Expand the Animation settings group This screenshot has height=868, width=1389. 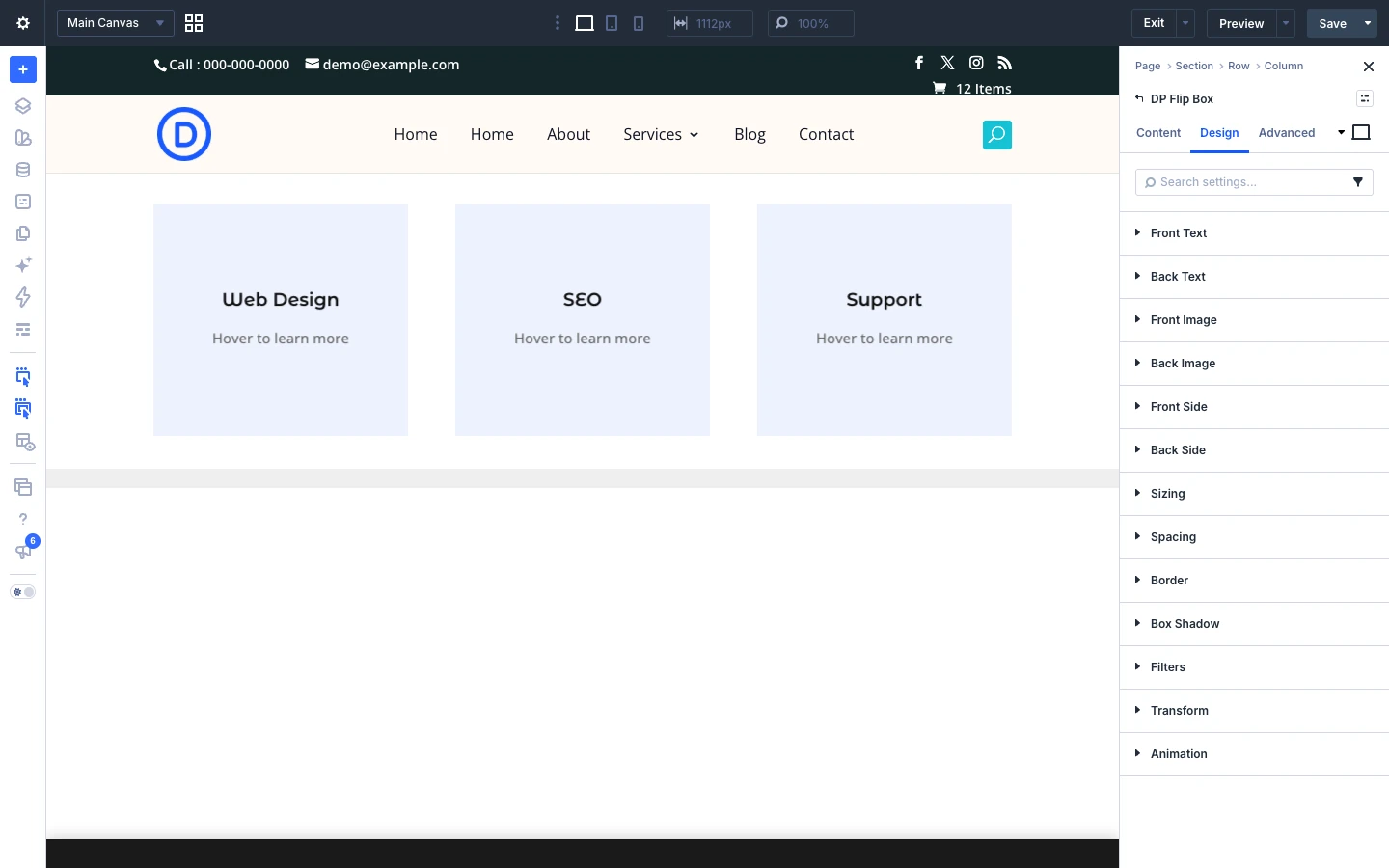1254,754
